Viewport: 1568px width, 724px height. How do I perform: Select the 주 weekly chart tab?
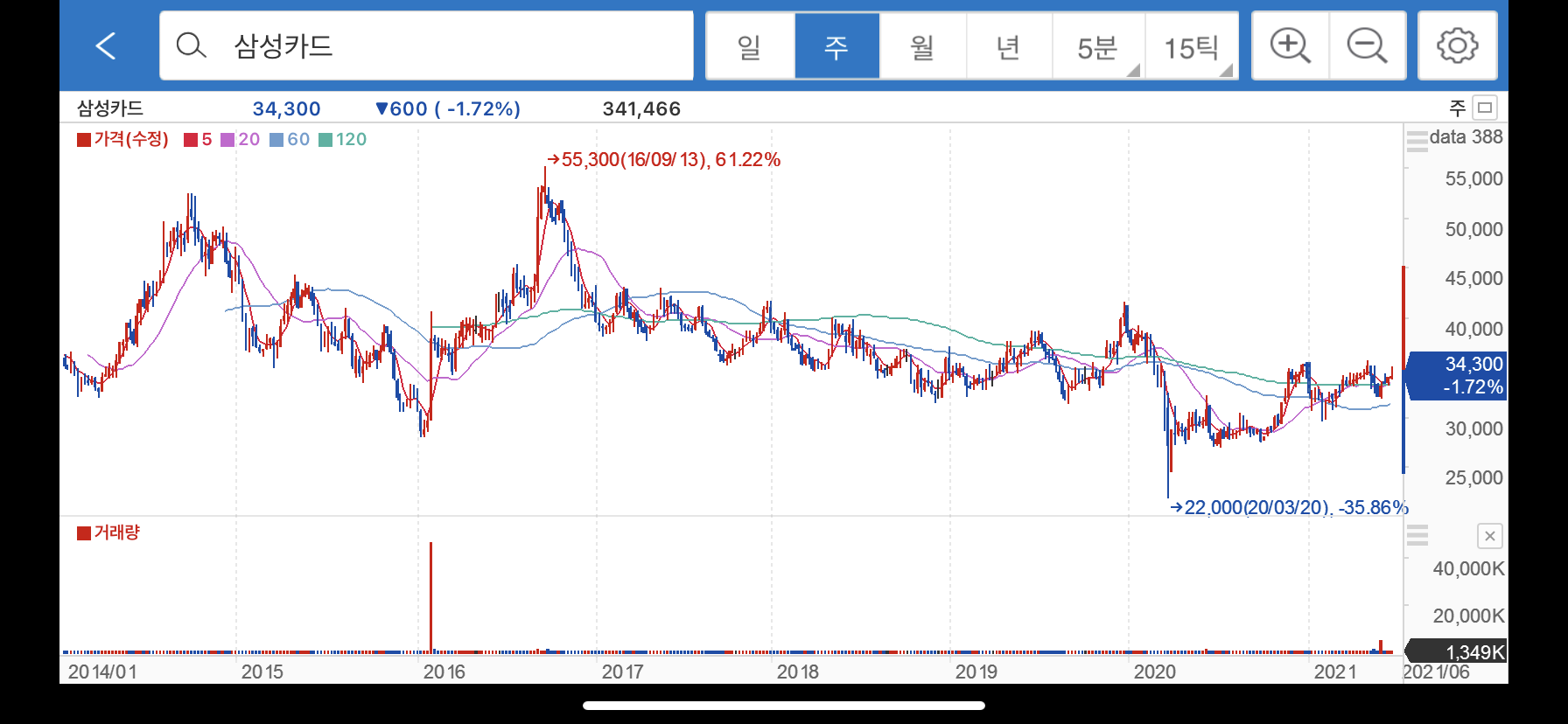(x=836, y=46)
